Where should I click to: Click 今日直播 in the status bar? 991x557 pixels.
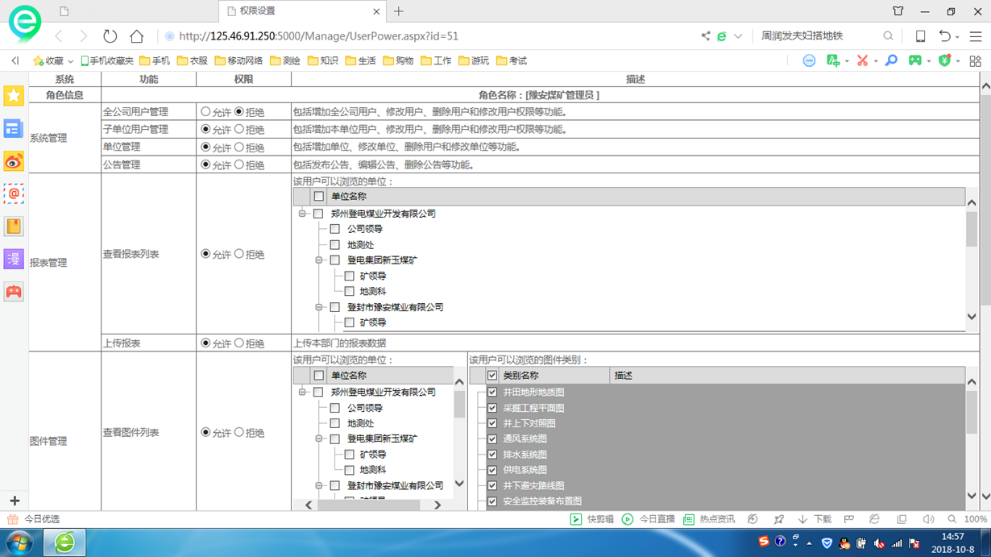tap(648, 519)
